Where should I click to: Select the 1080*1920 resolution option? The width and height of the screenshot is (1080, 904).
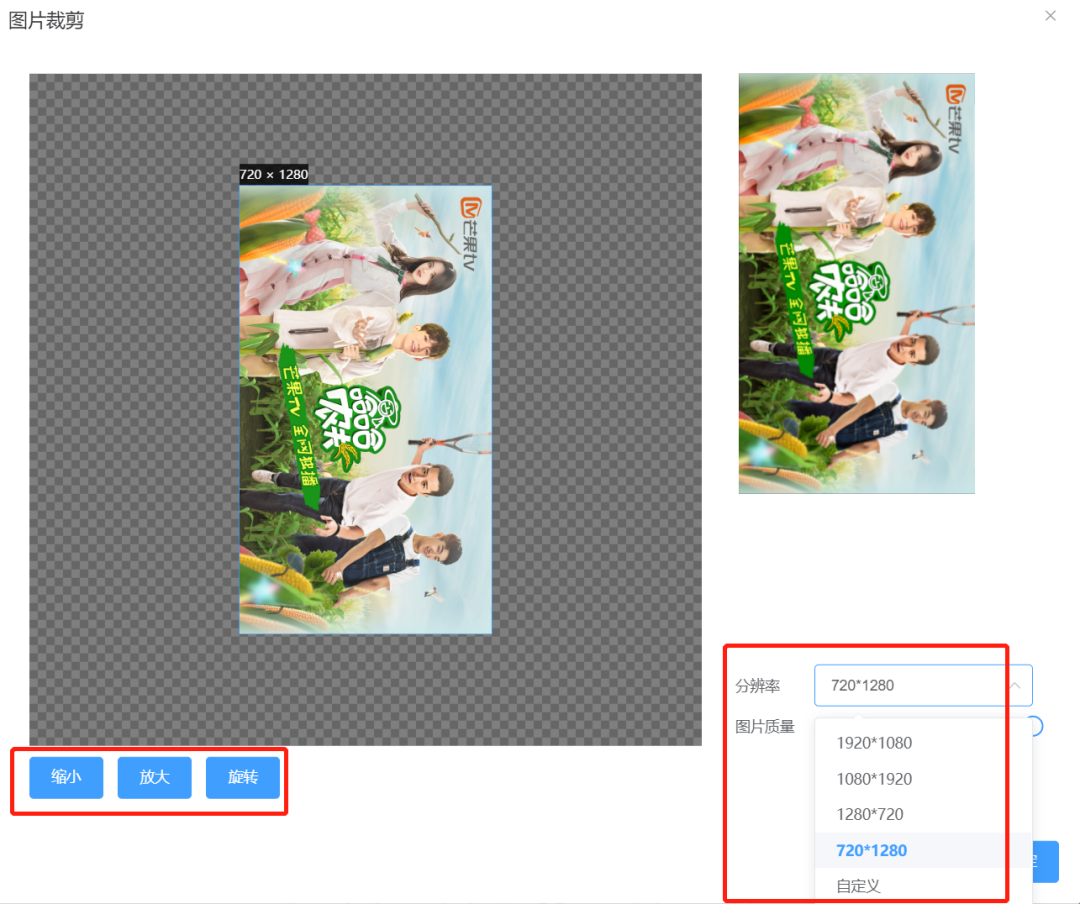coord(923,779)
